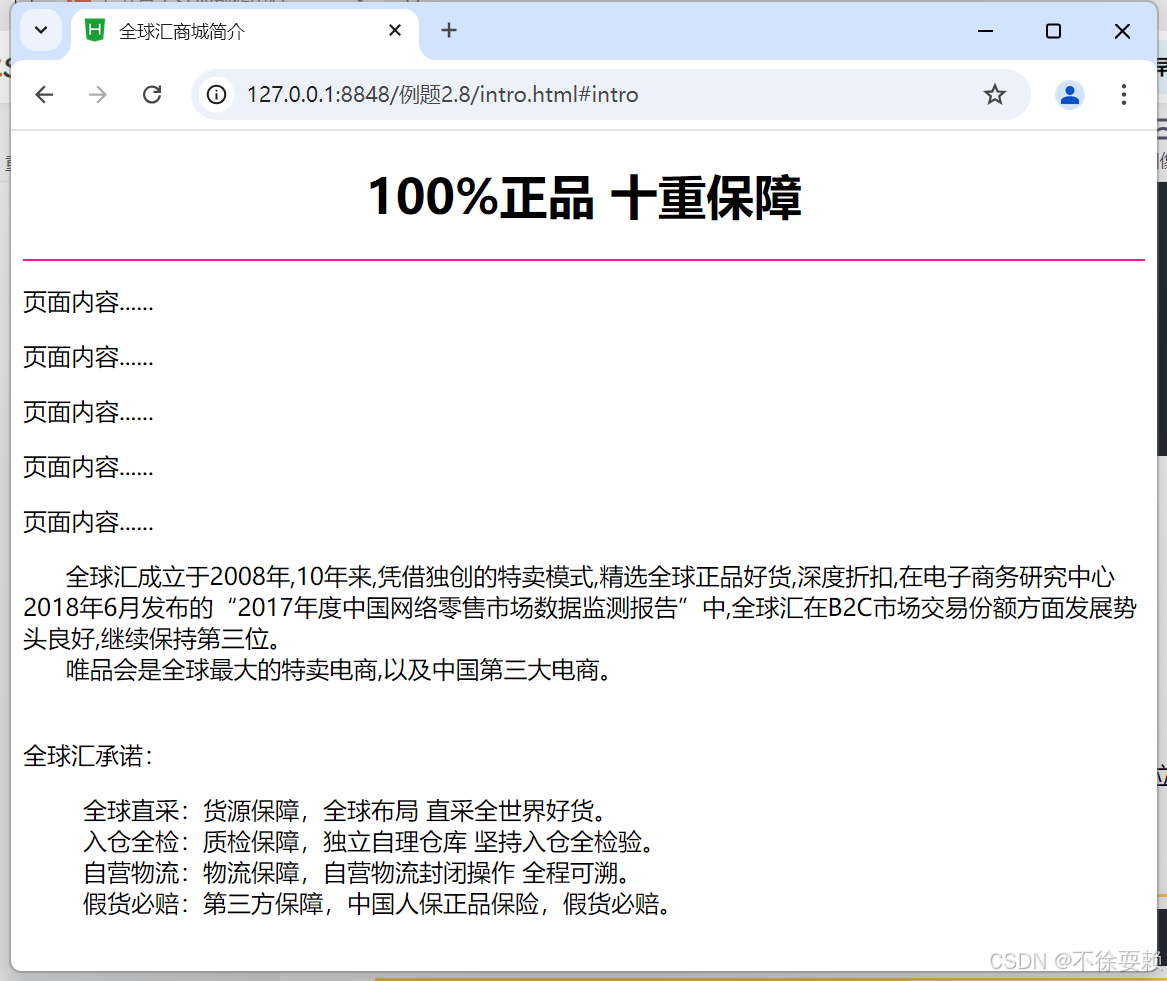Open the profile avatar menu
Screen dimensions: 1167x981
tap(1070, 95)
